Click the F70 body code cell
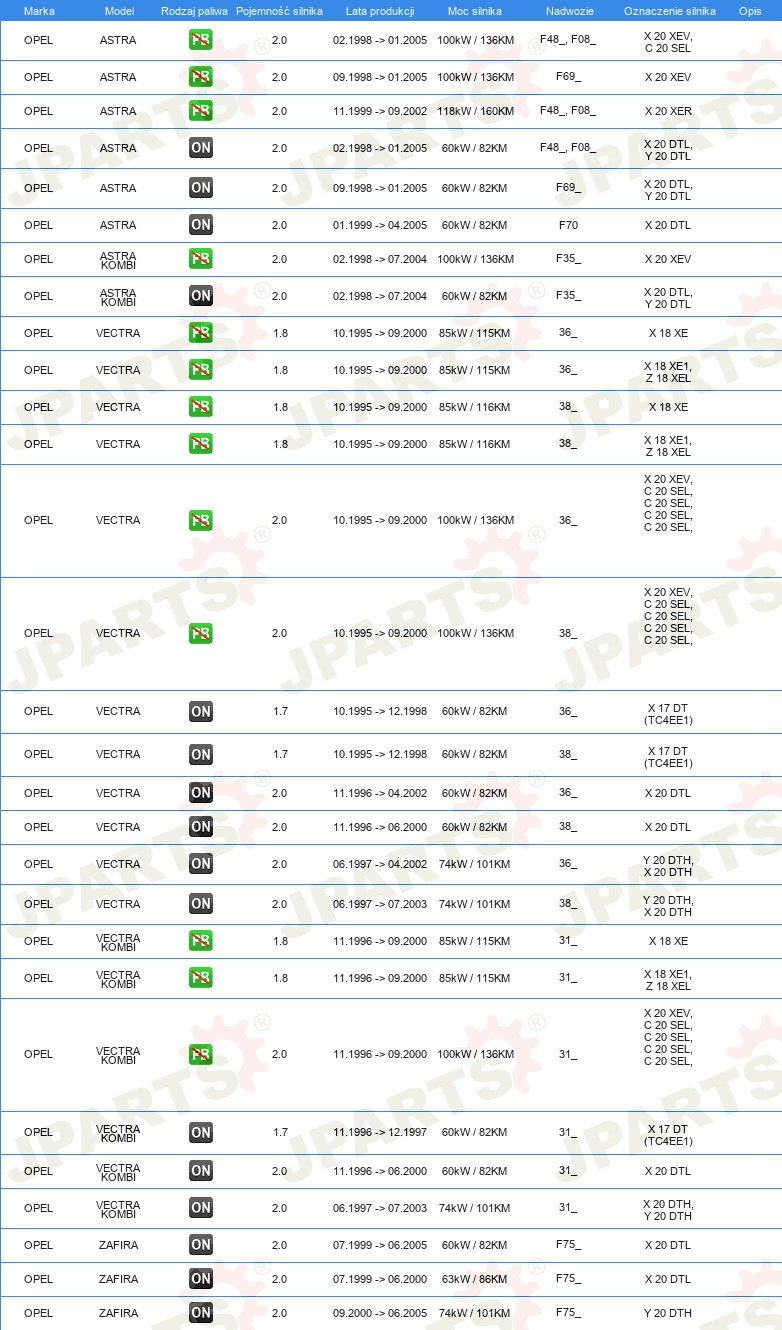 pos(568,225)
